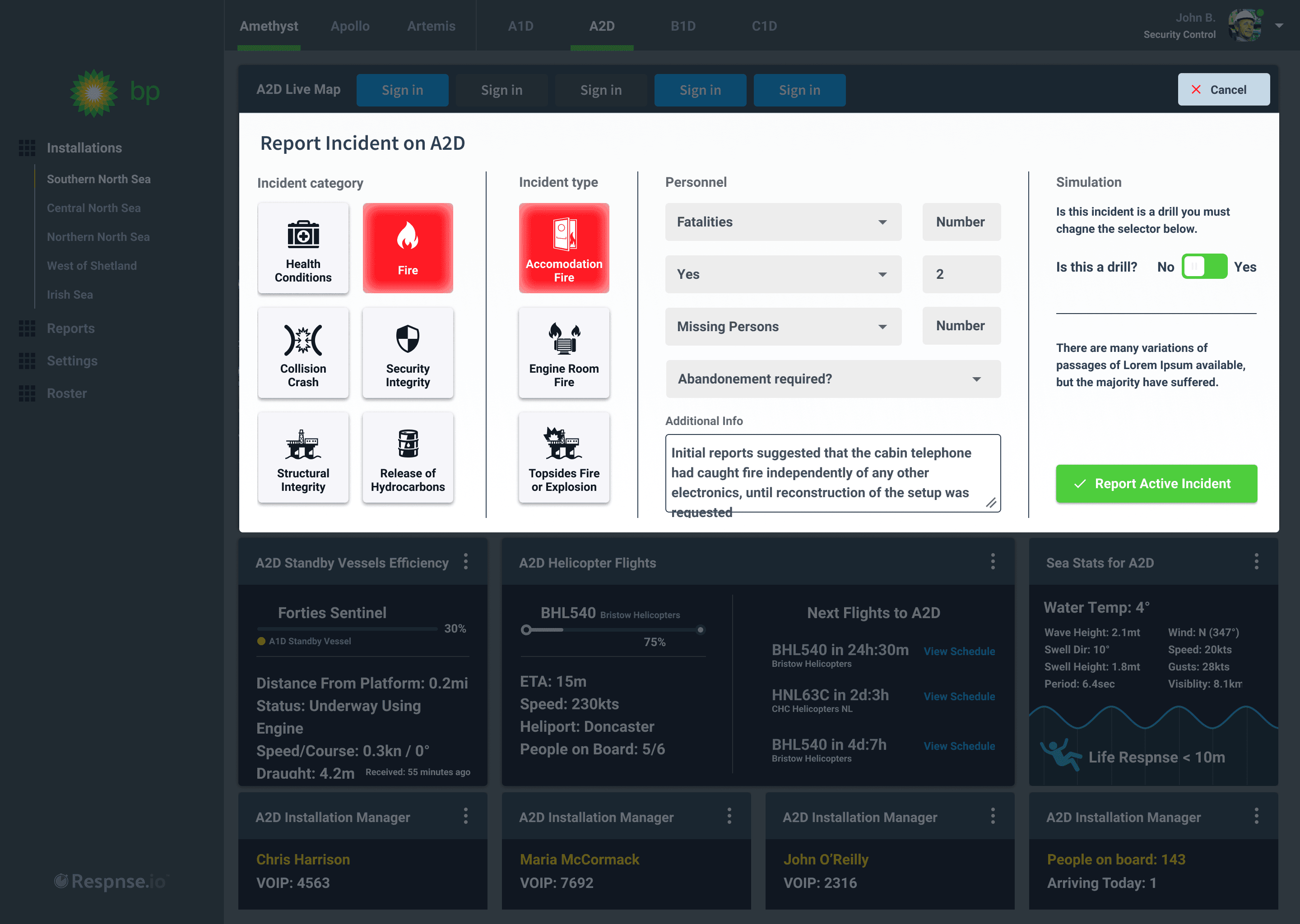Screen dimensions: 1300x924
Task: Select Structural Integrity platform icon
Action: 303,445
